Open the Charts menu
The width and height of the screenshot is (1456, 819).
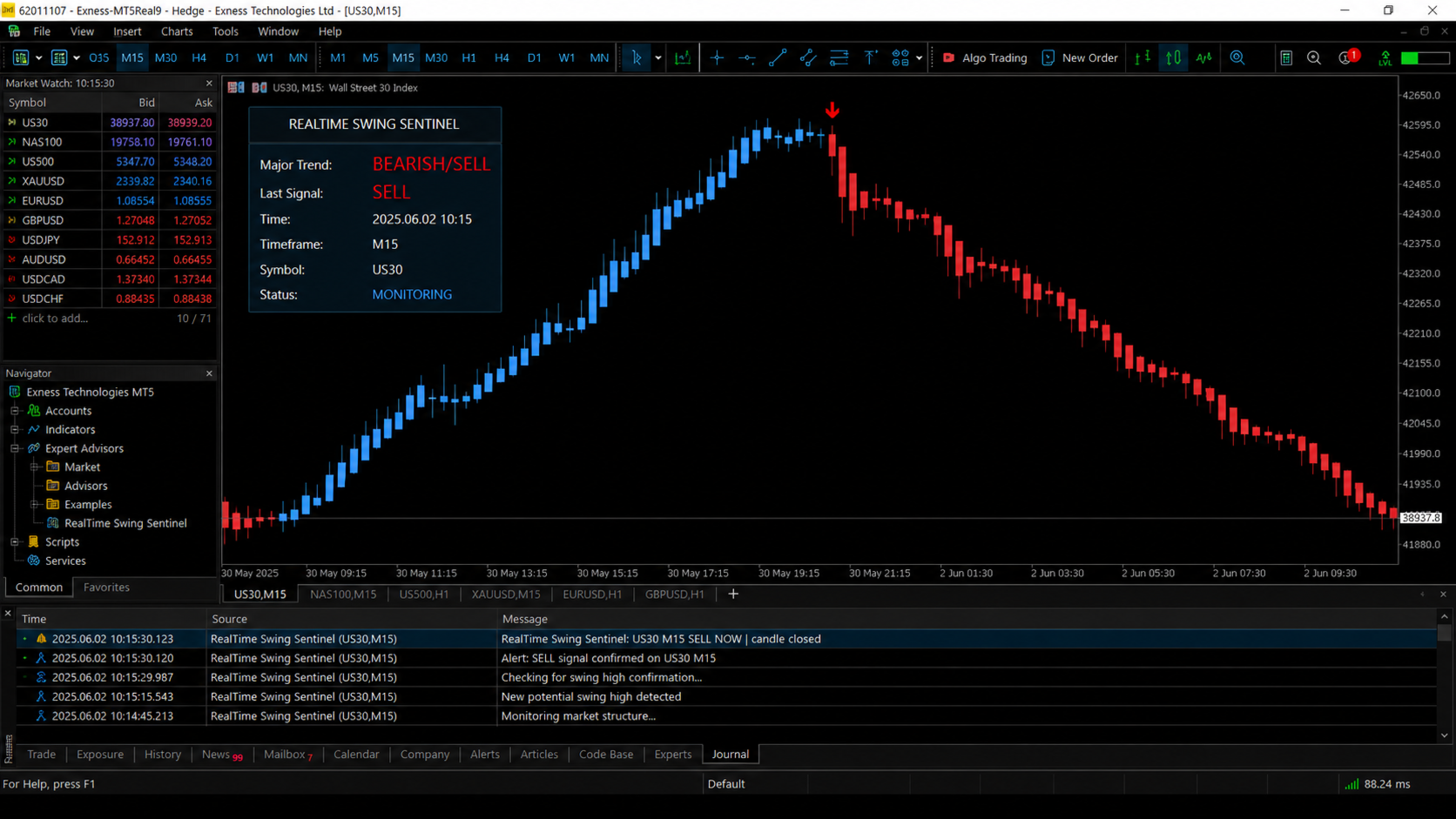[177, 31]
